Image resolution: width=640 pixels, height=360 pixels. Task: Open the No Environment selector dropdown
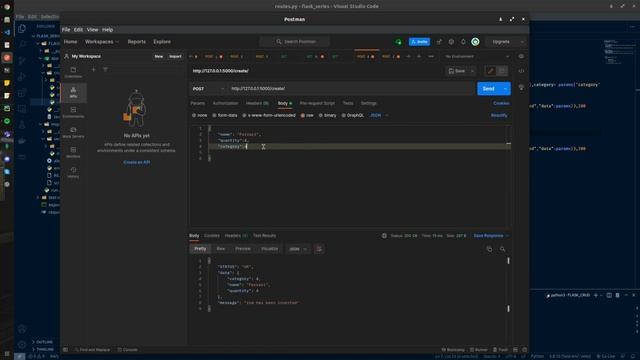(x=477, y=56)
